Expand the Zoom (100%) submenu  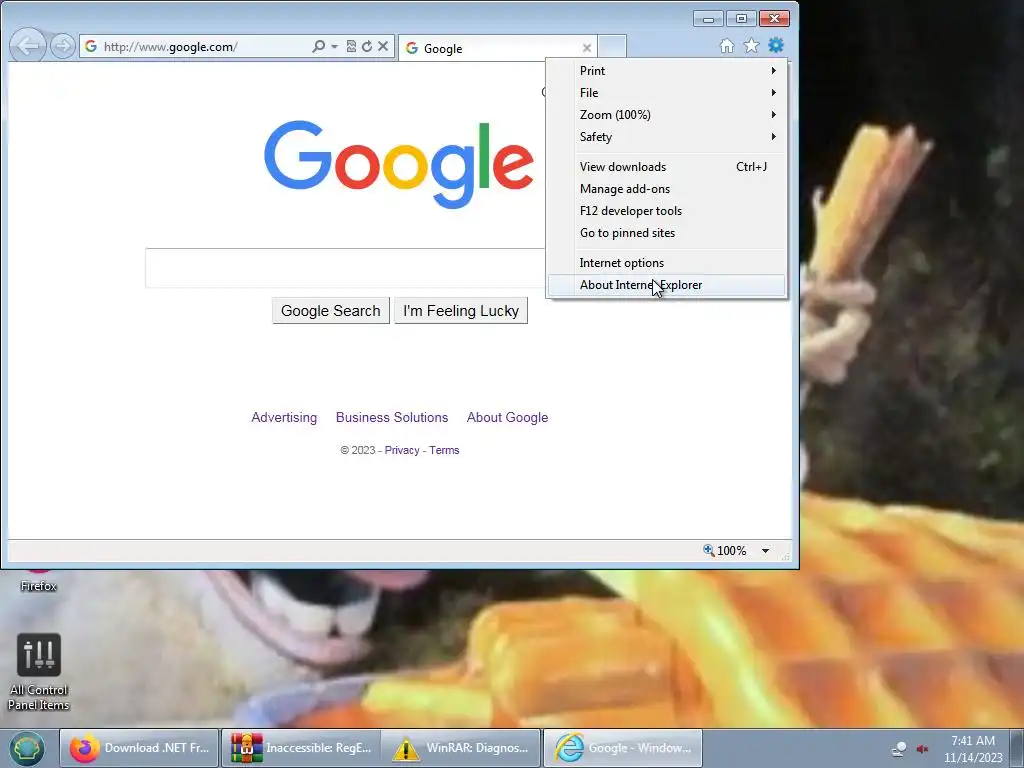[667, 115]
